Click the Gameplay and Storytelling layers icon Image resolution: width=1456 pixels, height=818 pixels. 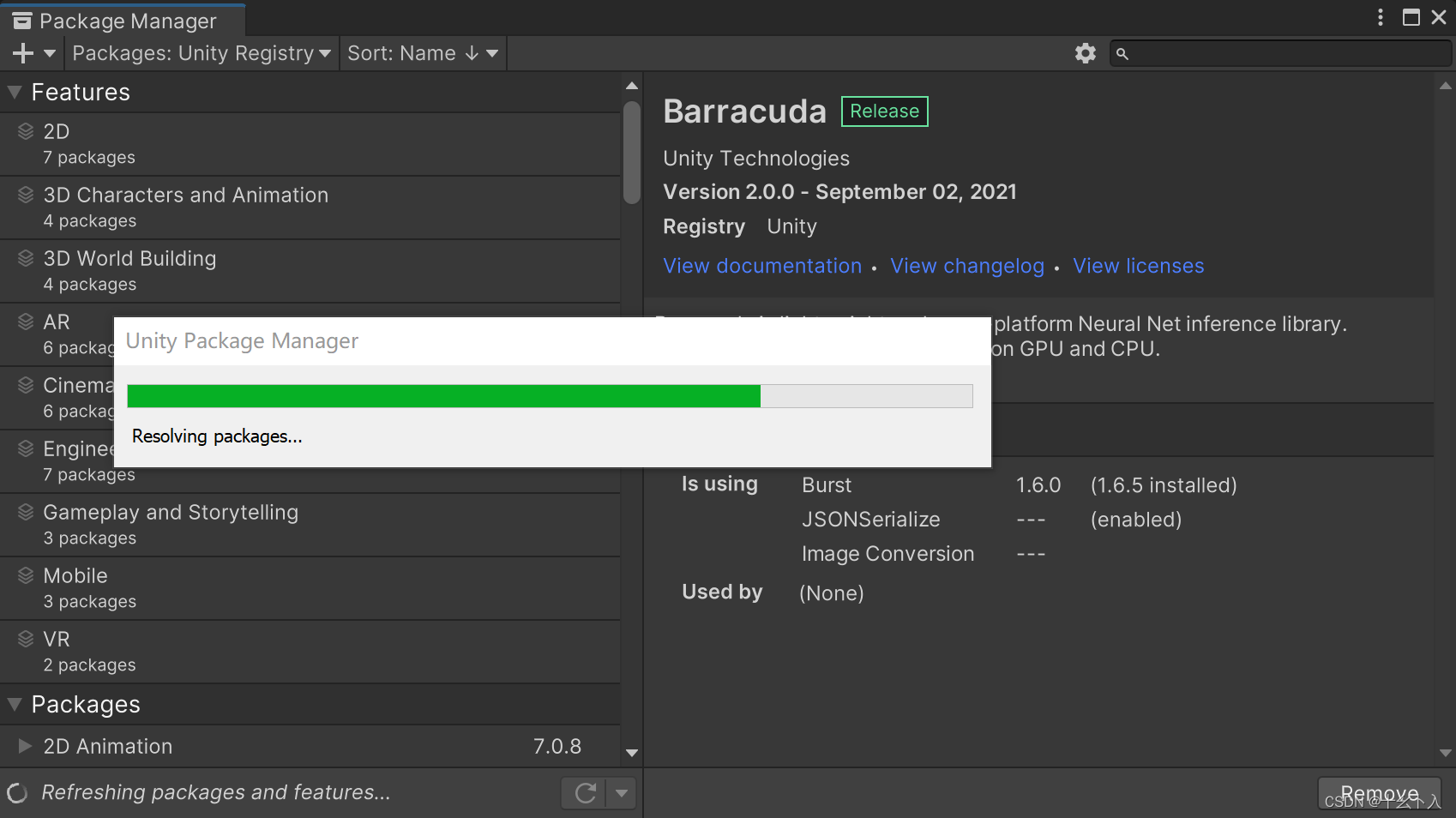point(26,512)
